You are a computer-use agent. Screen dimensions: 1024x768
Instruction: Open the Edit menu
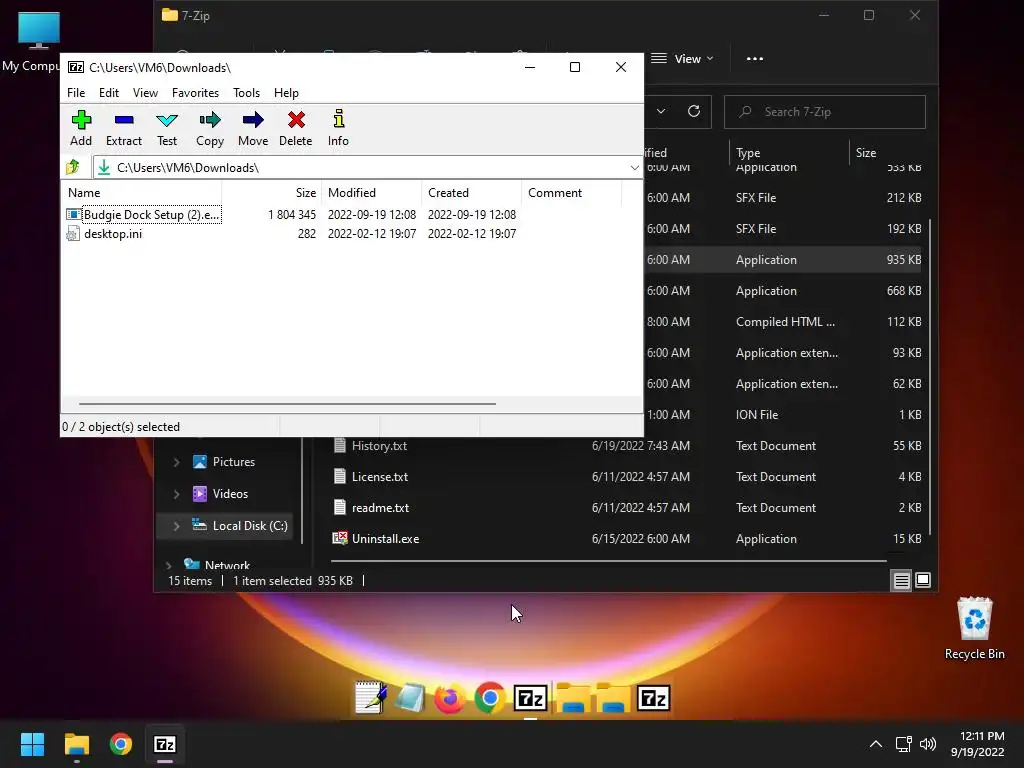pyautogui.click(x=108, y=93)
